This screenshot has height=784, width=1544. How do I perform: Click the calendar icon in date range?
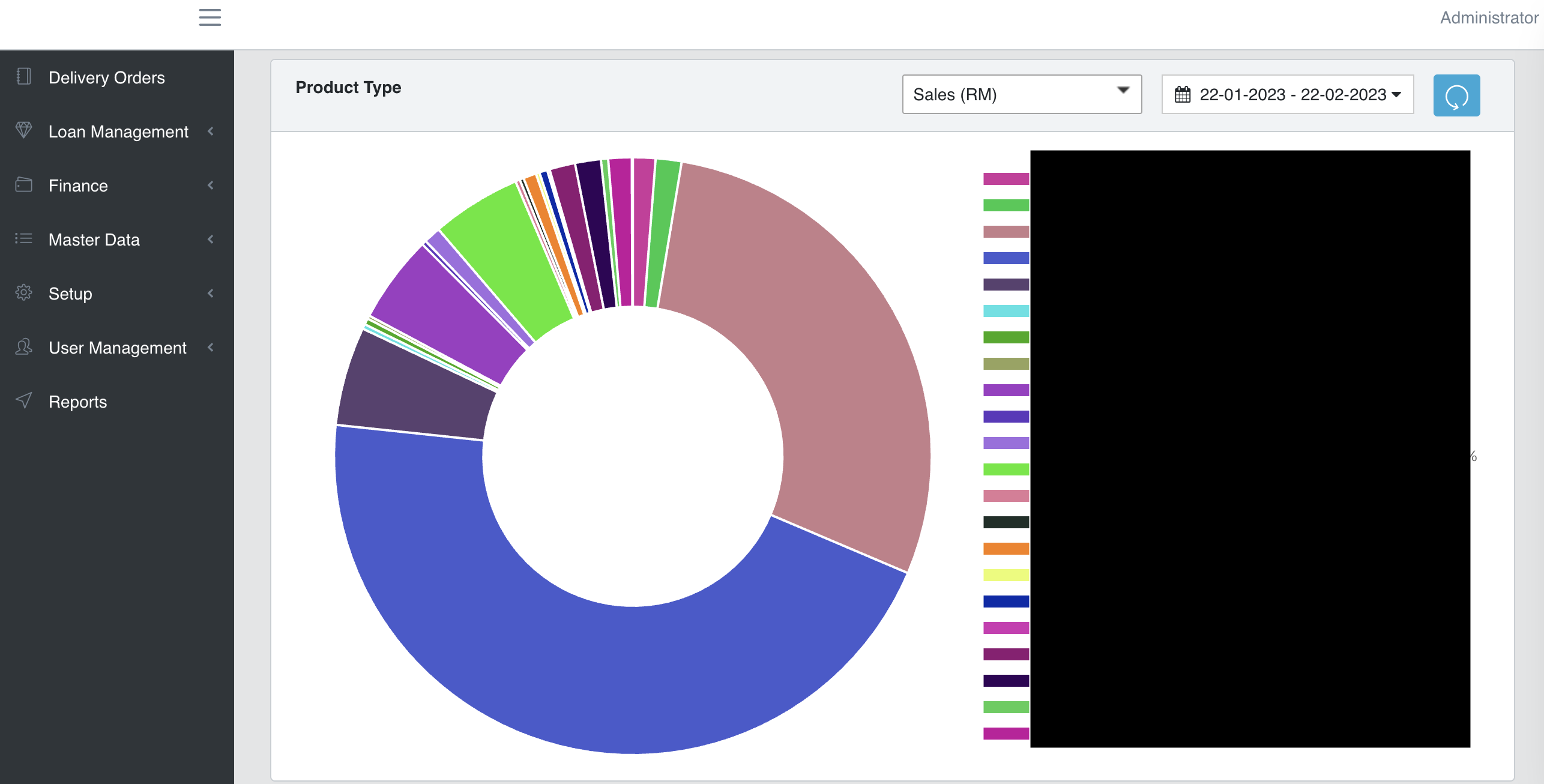tap(1182, 95)
